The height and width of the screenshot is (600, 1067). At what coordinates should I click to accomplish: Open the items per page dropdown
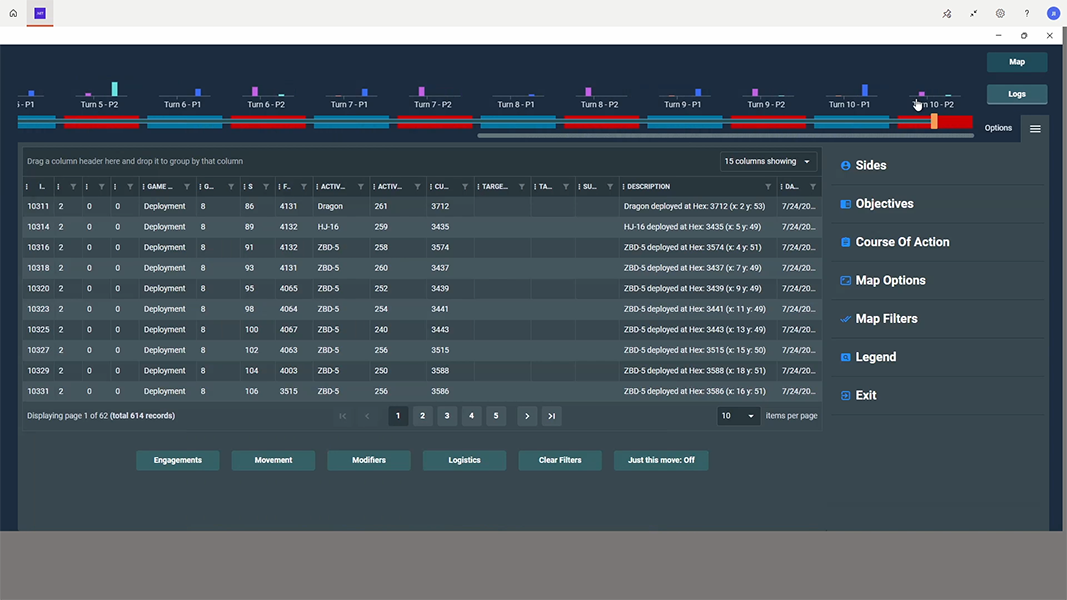738,416
